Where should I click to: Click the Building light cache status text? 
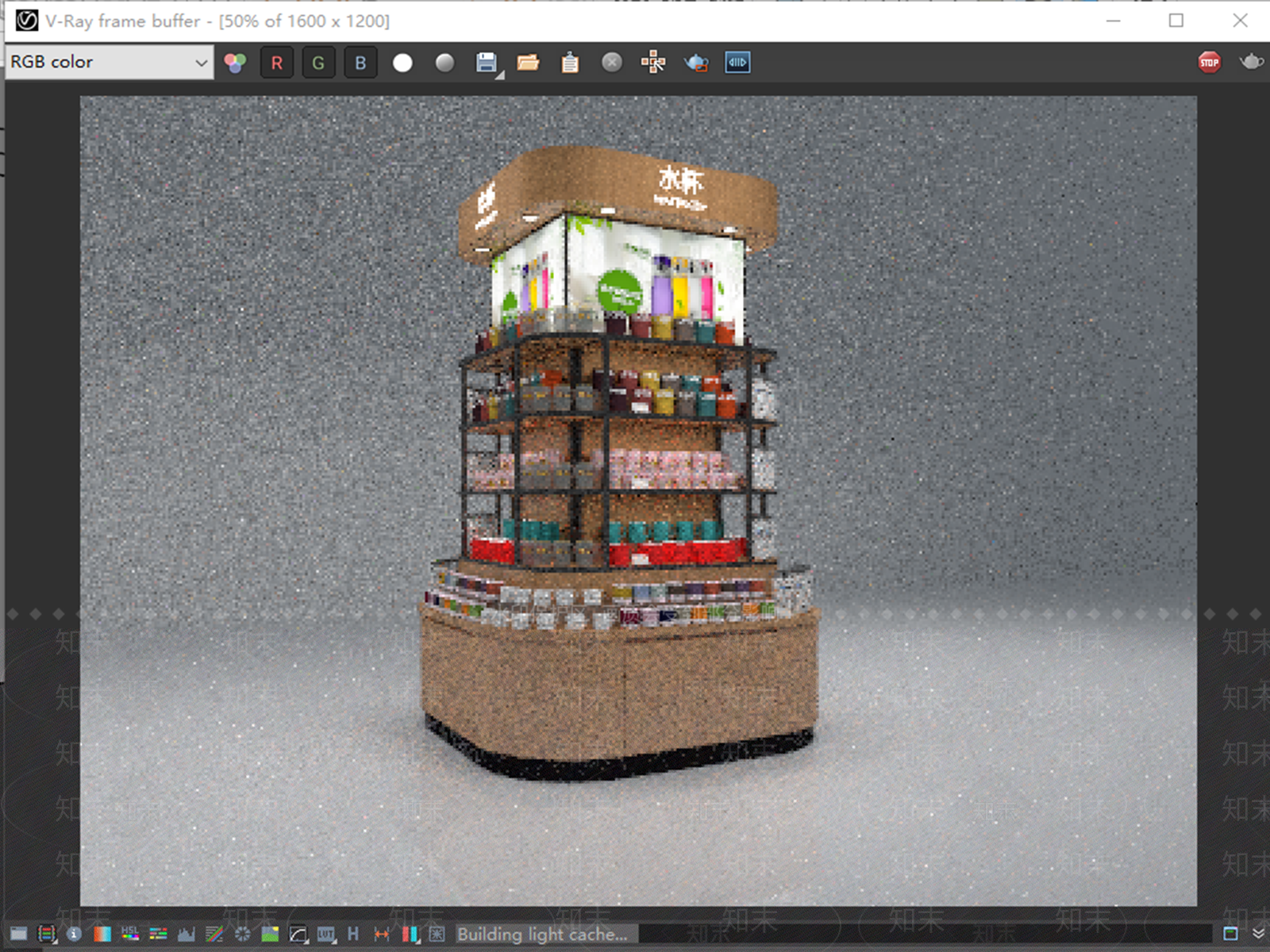(x=542, y=934)
